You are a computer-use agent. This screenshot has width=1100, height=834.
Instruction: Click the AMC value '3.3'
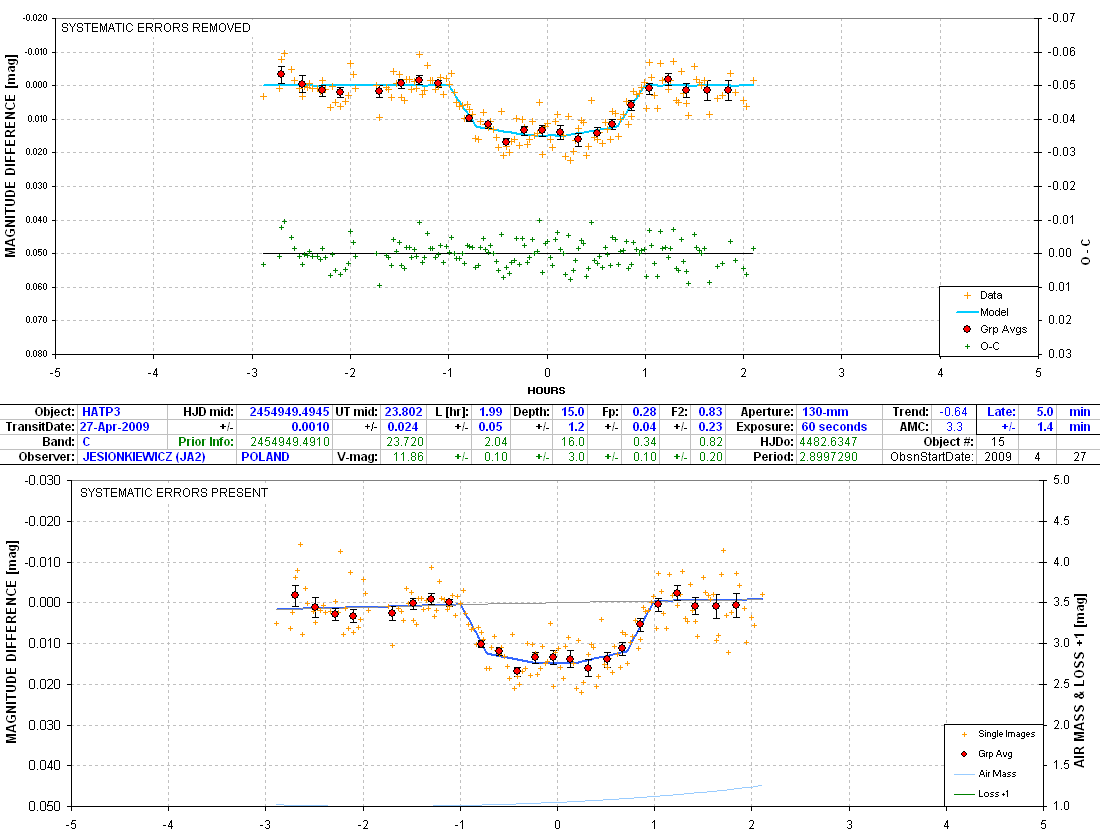click(x=954, y=426)
